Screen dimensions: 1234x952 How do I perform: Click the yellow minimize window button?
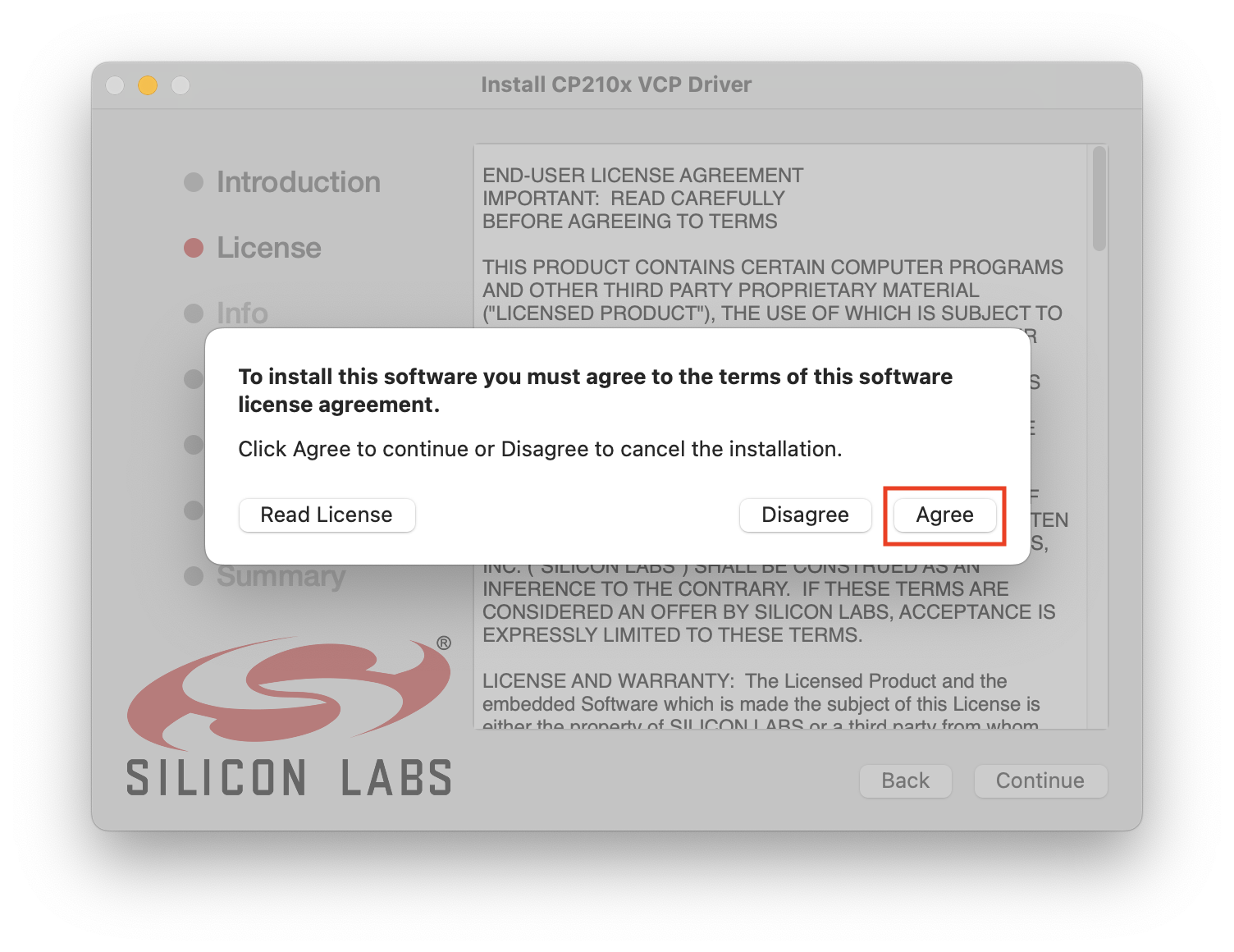click(x=148, y=85)
